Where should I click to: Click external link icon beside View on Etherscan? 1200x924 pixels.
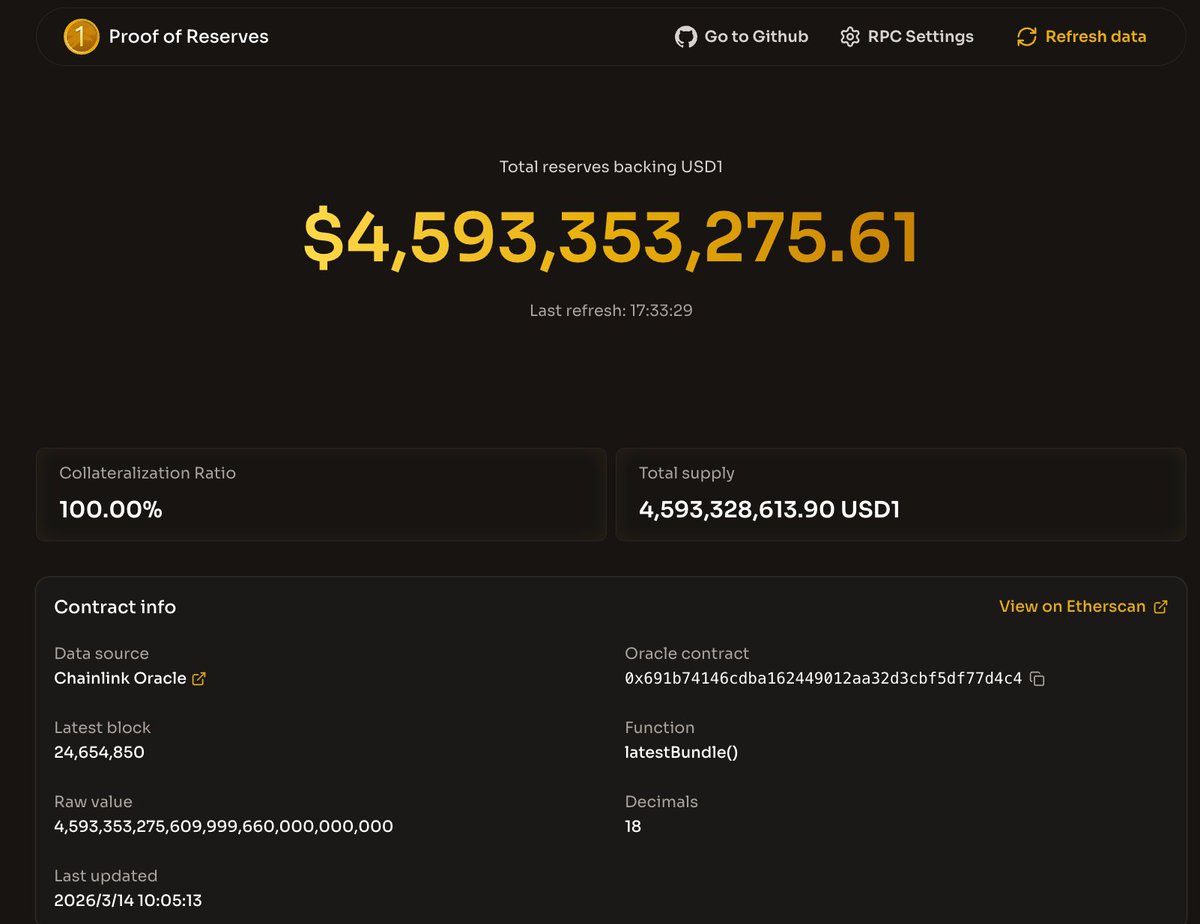point(1160,607)
